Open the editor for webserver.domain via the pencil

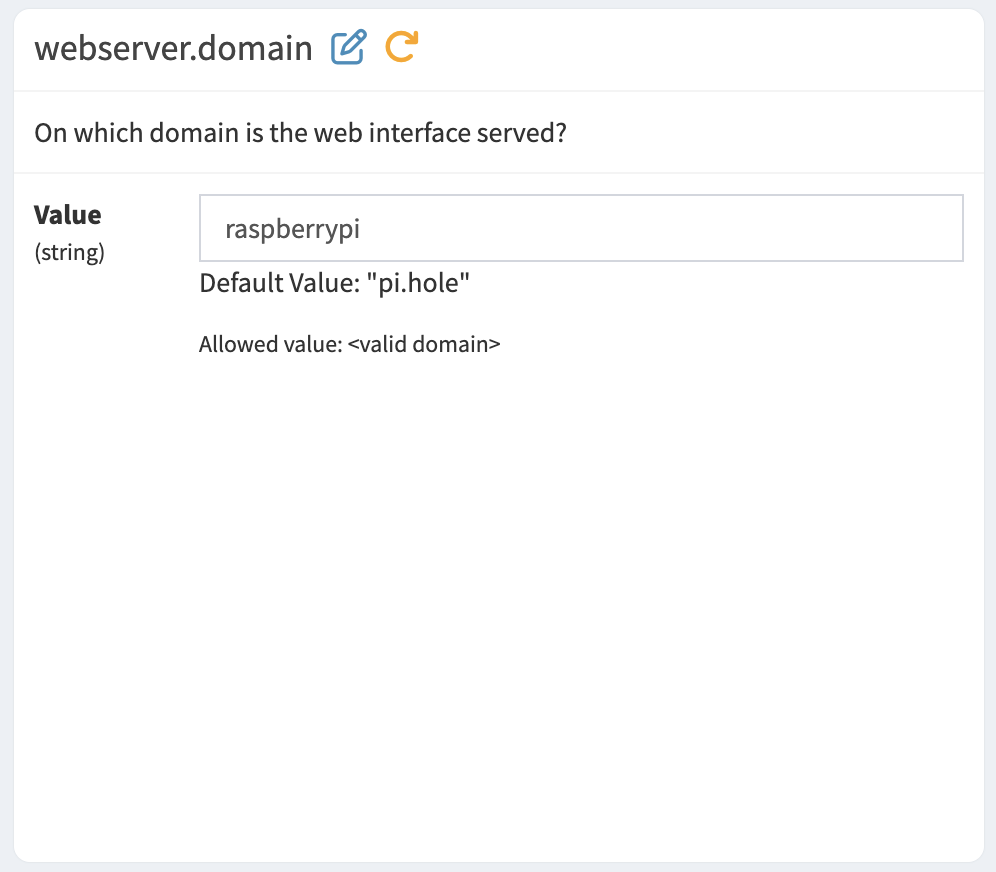pos(348,47)
